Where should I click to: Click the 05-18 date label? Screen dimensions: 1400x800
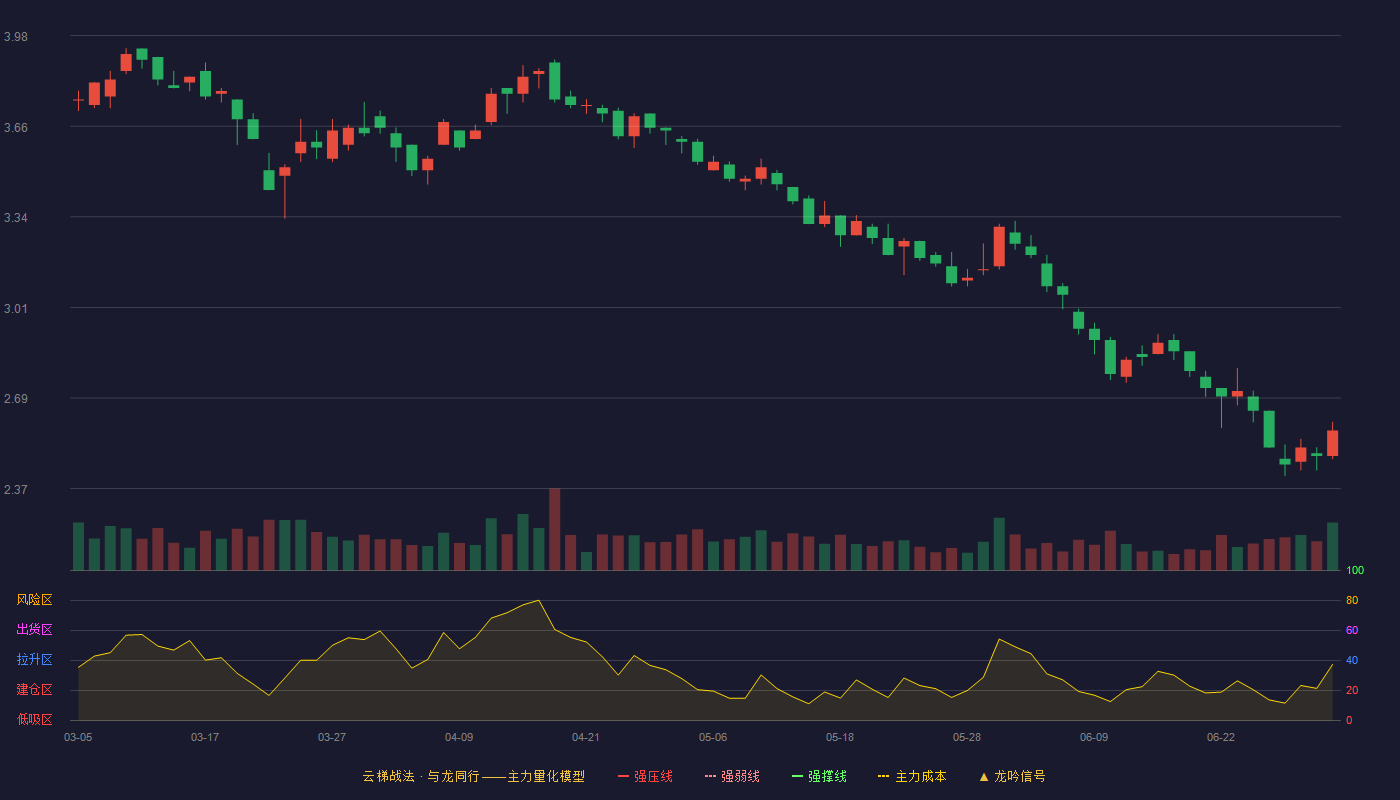(840, 737)
